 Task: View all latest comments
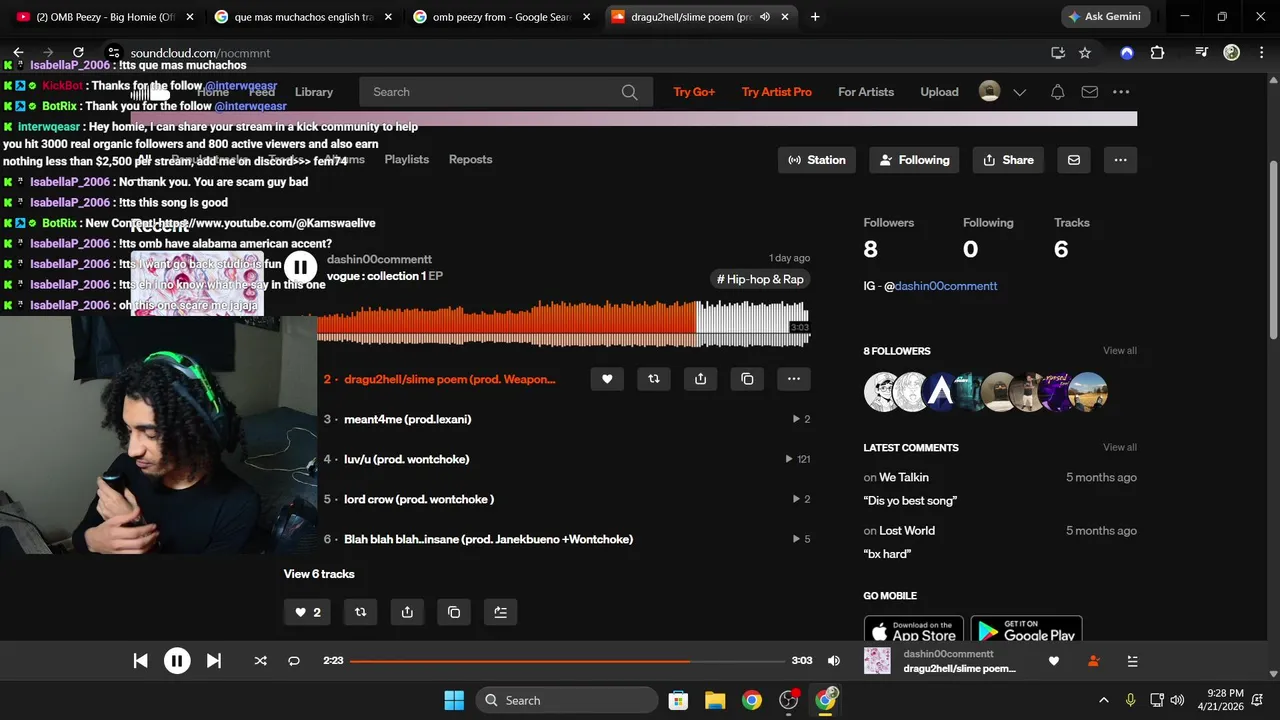click(x=1120, y=448)
